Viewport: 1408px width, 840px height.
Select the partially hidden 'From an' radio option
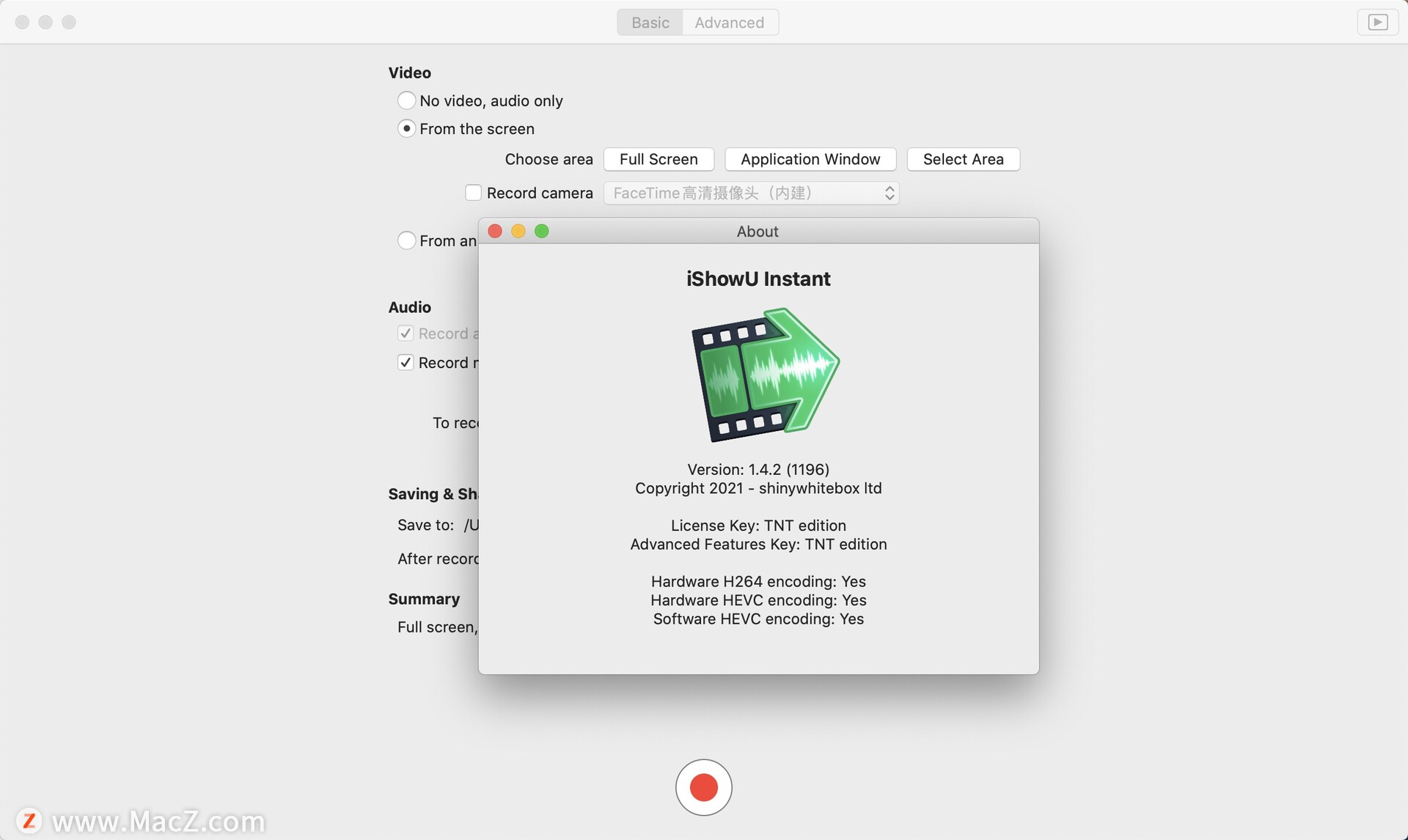[406, 240]
